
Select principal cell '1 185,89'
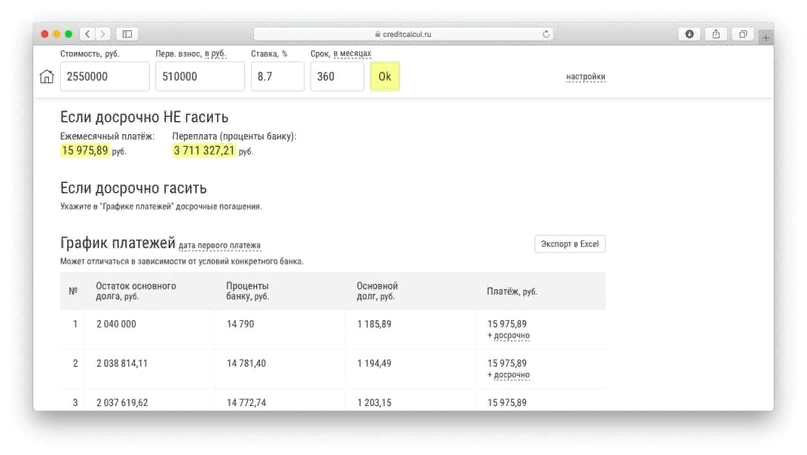coord(374,324)
